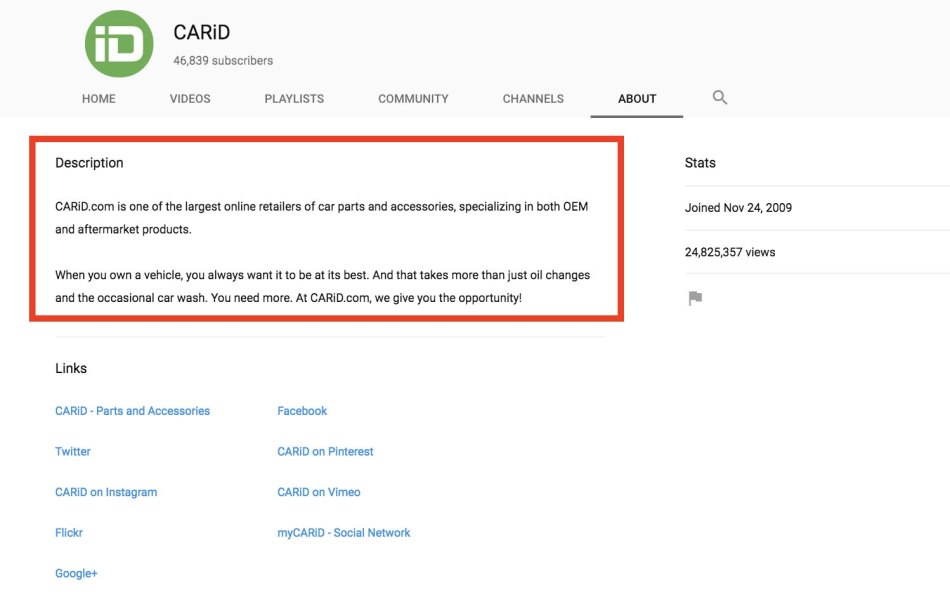
Task: Go to the Playlists tab
Action: [x=294, y=99]
